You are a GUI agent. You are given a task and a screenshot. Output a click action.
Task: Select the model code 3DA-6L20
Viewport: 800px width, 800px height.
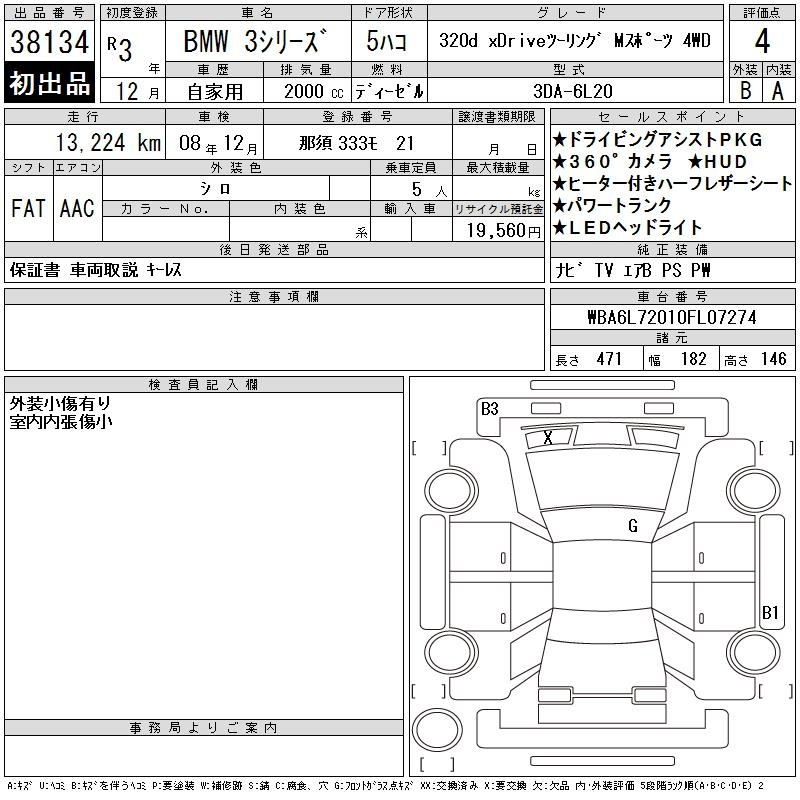pyautogui.click(x=572, y=91)
